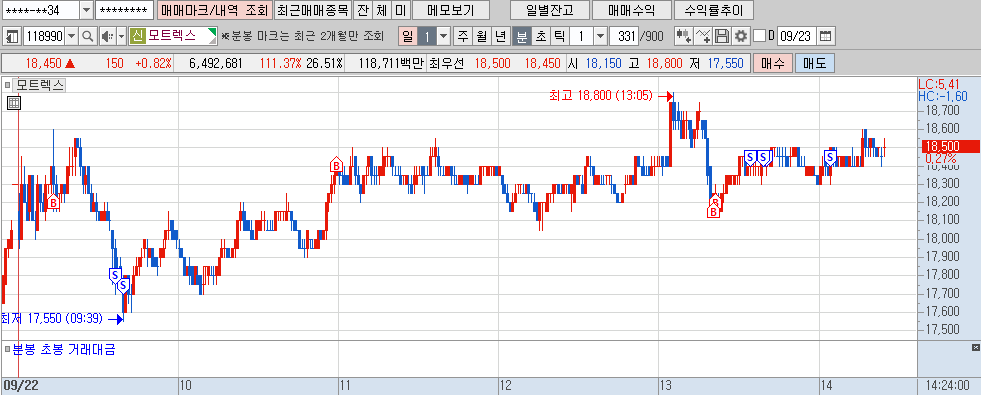Click the LC:5.41 indicator text
The image size is (981, 395).
(x=938, y=83)
